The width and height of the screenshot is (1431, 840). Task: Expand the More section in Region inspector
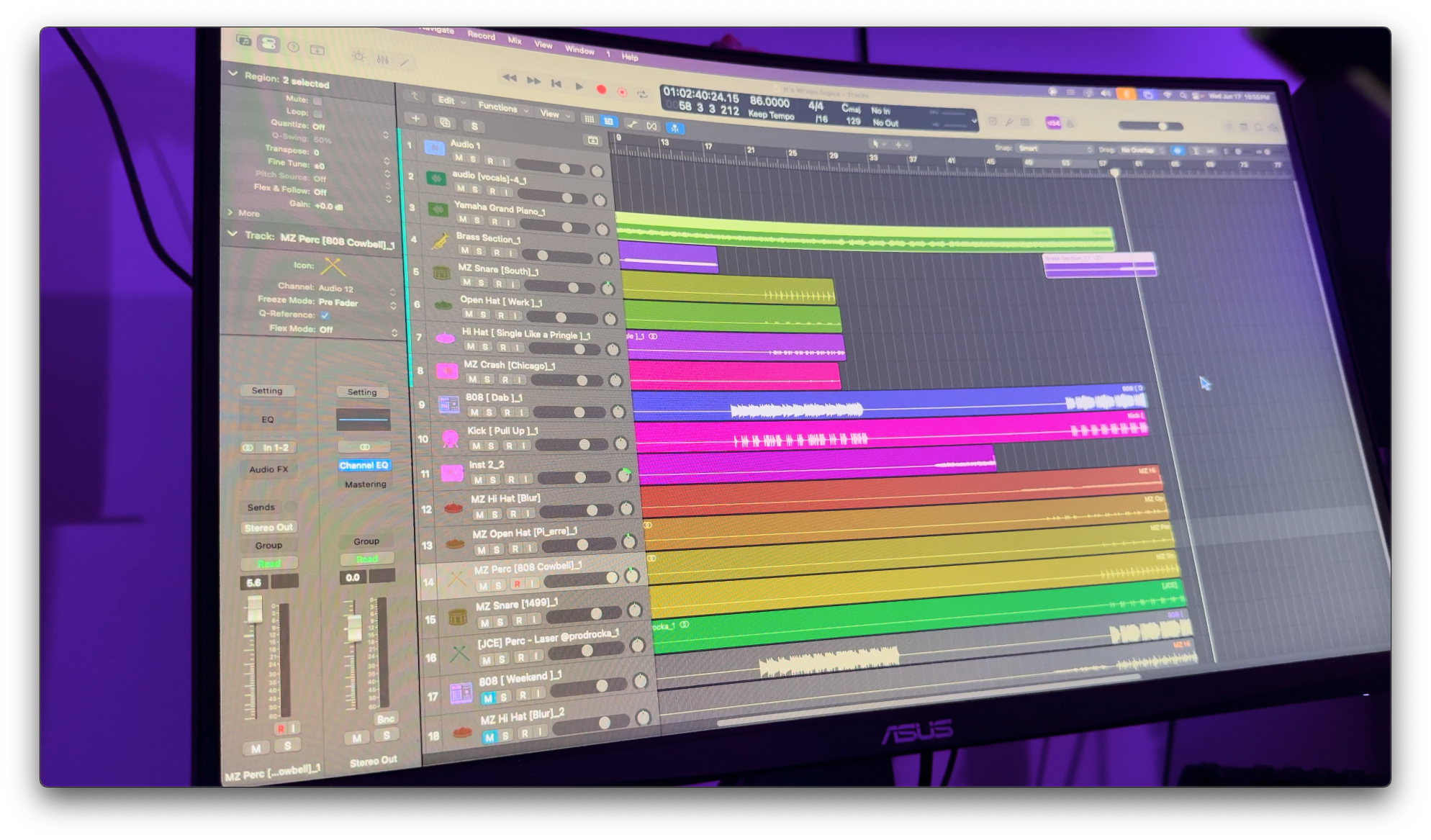(x=243, y=213)
